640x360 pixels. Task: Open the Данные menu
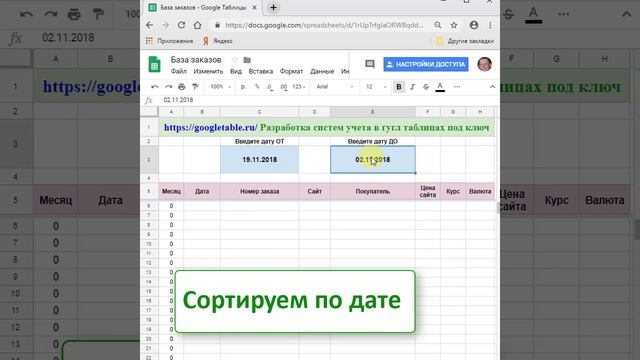click(x=322, y=71)
